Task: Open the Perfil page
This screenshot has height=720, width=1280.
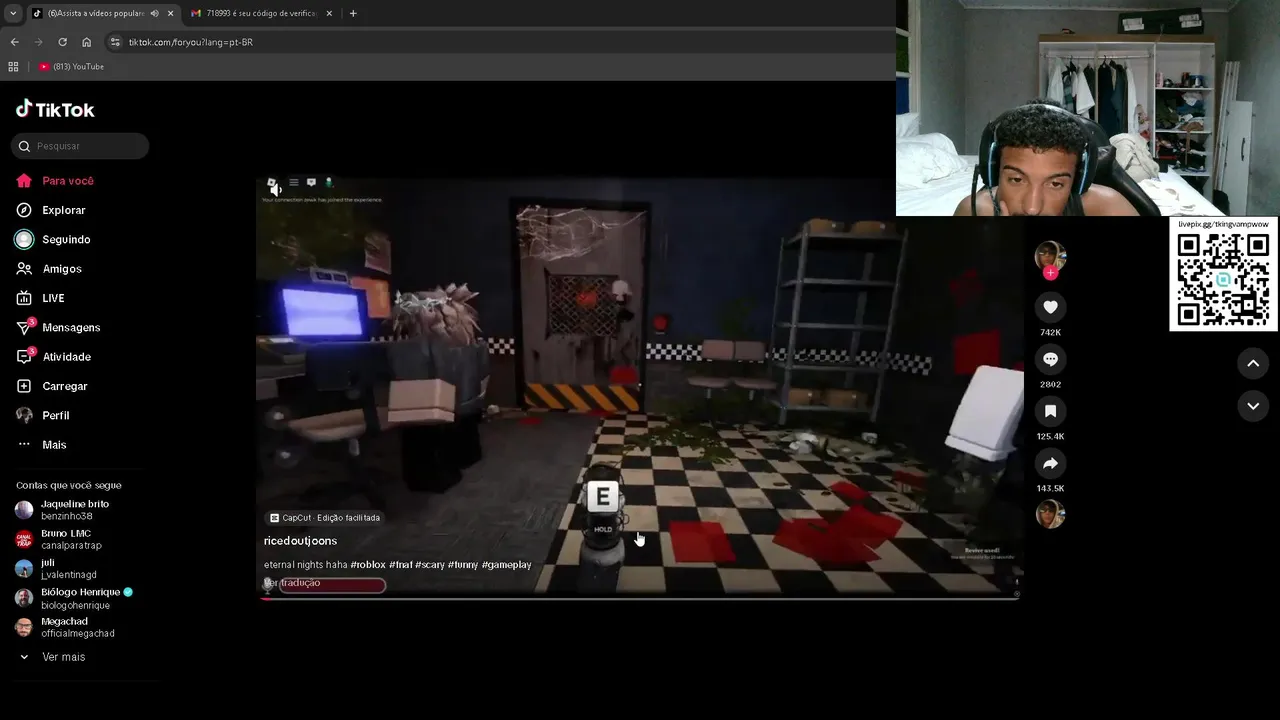Action: pos(43,415)
